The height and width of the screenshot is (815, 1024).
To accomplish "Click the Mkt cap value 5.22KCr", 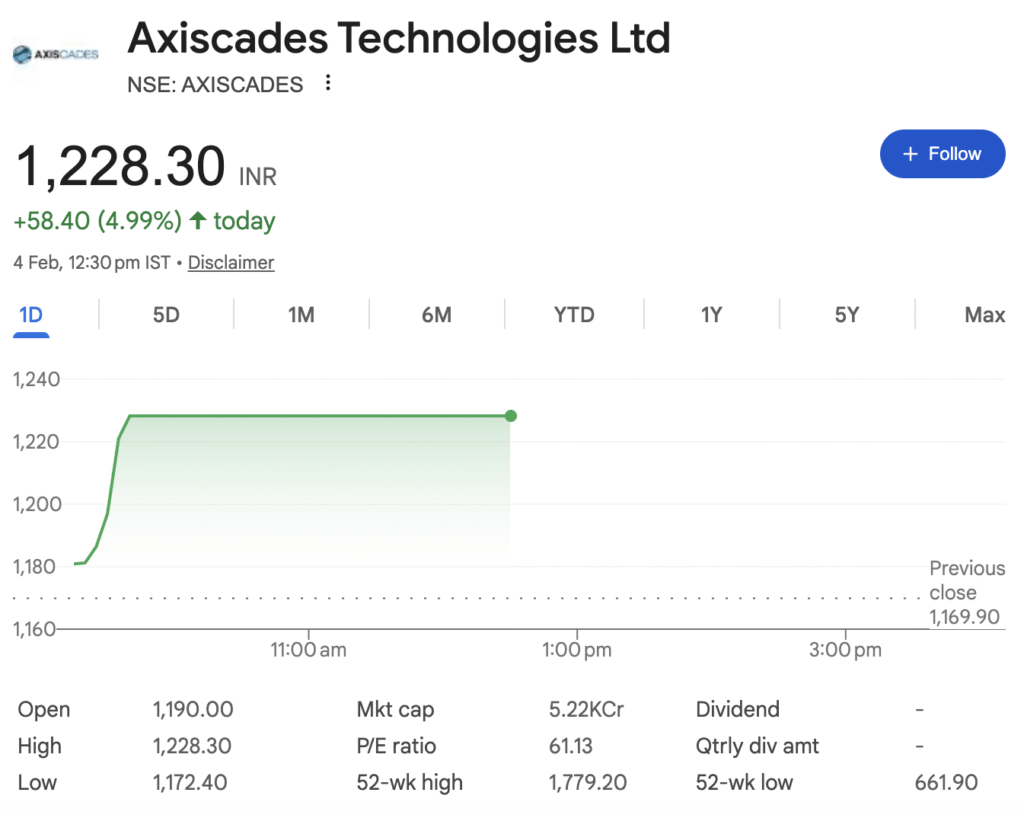I will coord(586,710).
